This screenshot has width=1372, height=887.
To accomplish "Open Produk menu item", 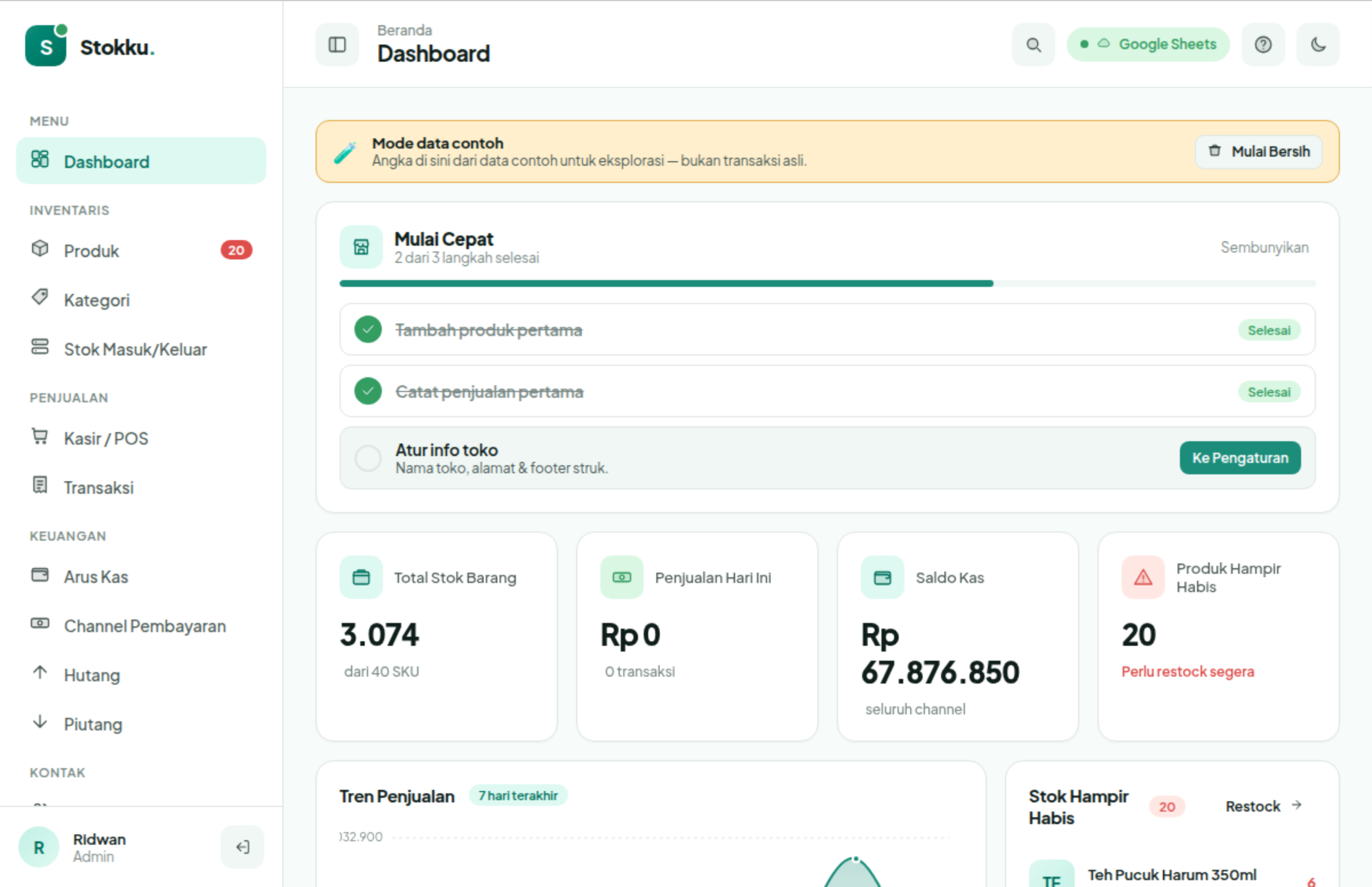I will [x=141, y=250].
